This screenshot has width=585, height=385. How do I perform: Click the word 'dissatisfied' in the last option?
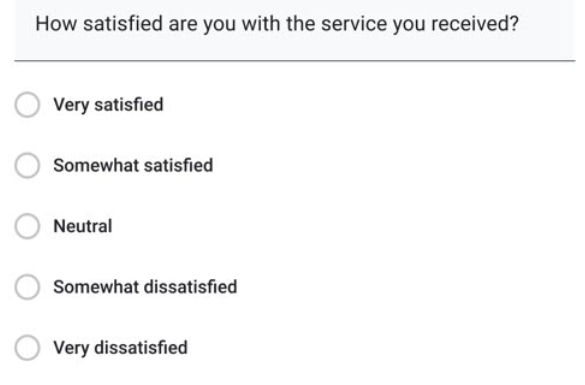(141, 348)
